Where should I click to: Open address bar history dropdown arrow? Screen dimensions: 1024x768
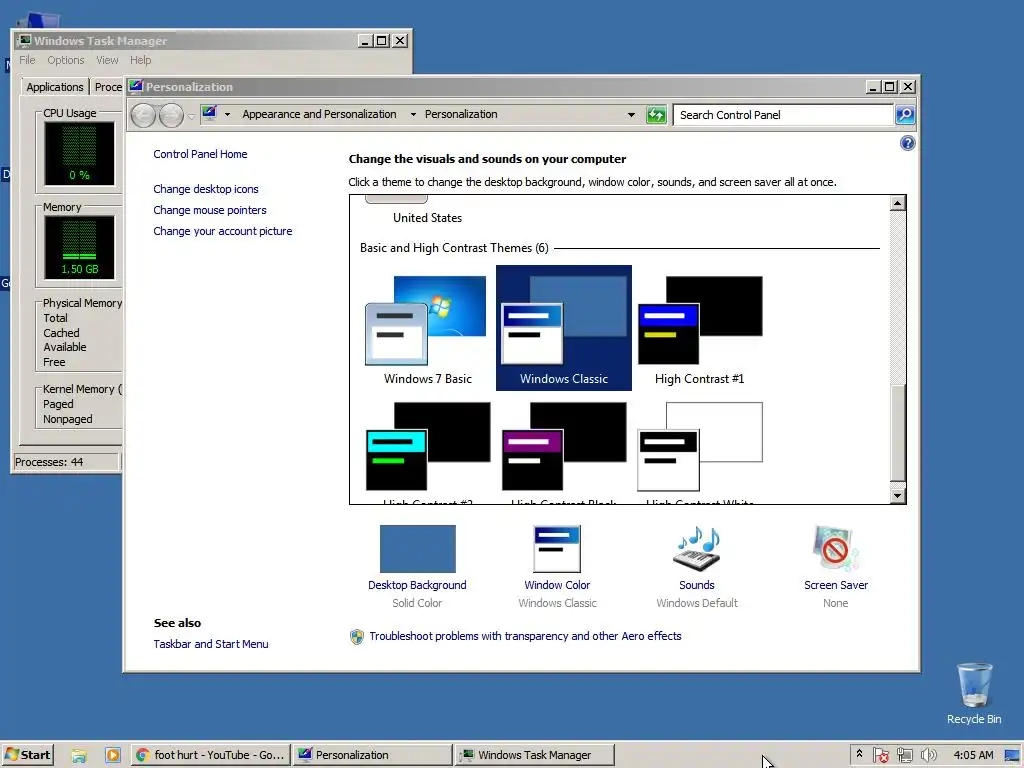[x=631, y=115]
